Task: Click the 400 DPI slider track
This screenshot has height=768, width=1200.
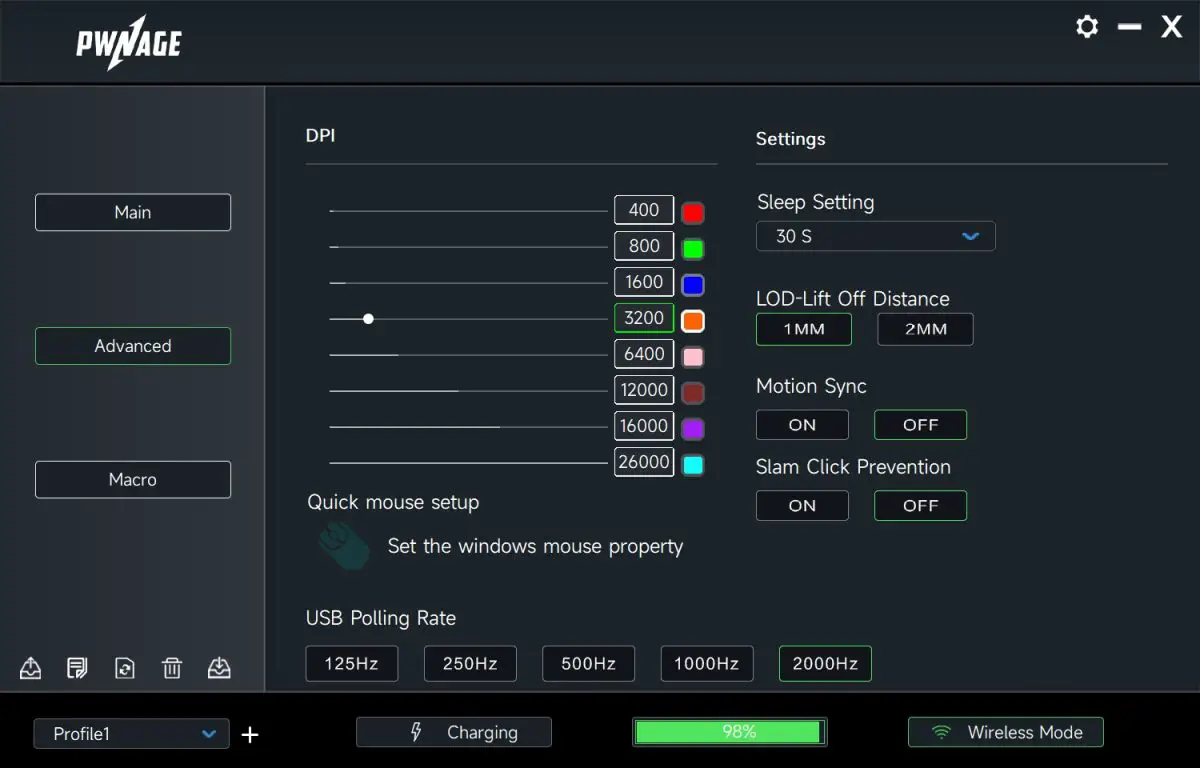Action: point(469,211)
